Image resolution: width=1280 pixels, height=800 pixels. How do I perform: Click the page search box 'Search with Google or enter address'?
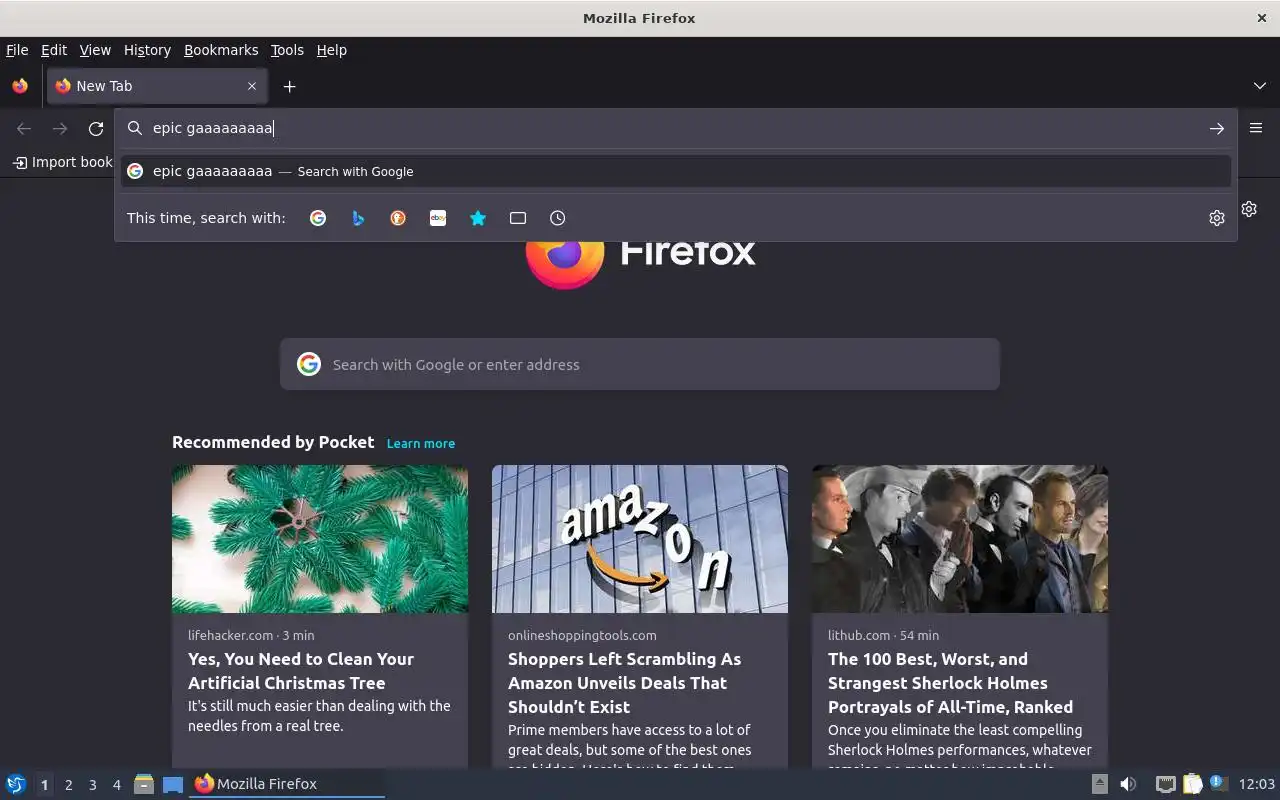[640, 364]
